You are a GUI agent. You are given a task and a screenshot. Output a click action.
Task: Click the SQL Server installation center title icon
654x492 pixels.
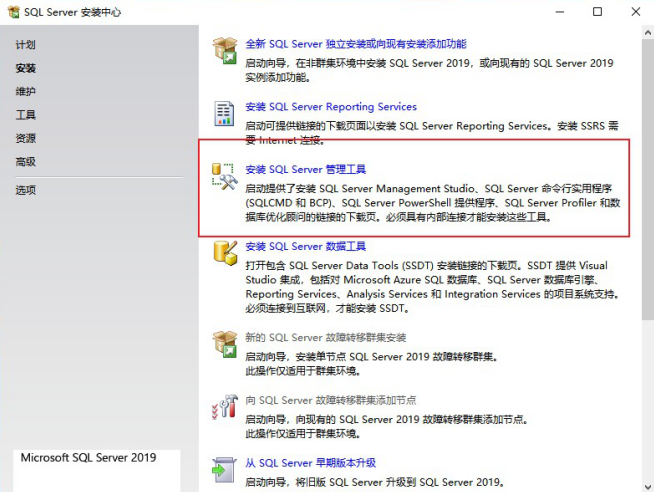[x=13, y=12]
